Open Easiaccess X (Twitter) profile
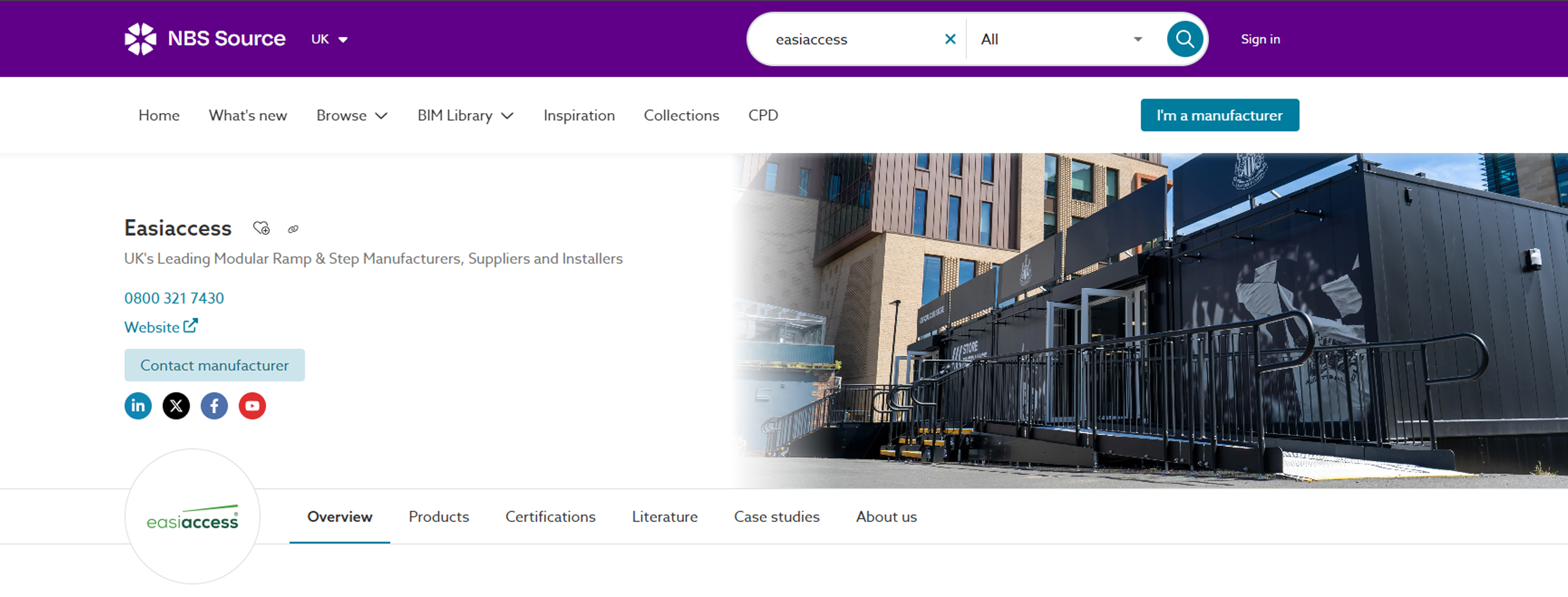The height and width of the screenshot is (597, 1568). pos(176,406)
